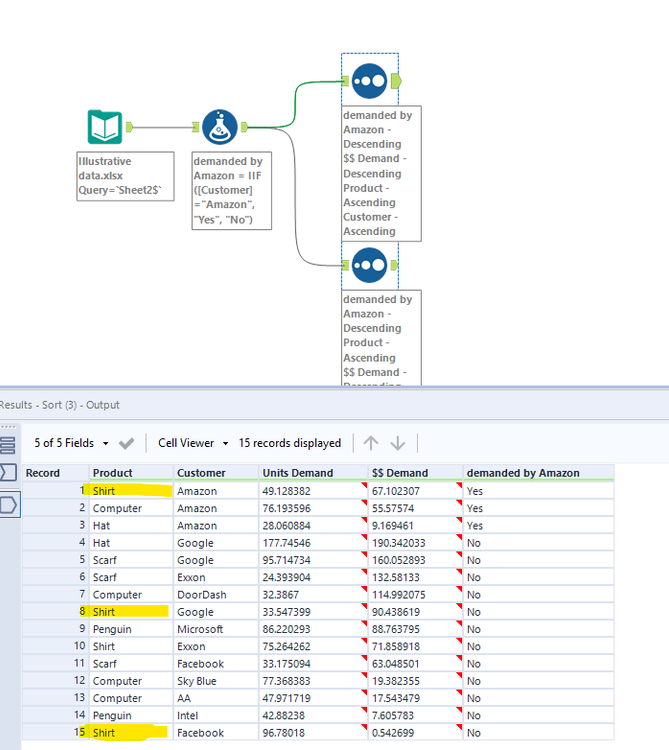Go to next record with down arrow
Viewport: 669px width, 750px height.
(398, 443)
